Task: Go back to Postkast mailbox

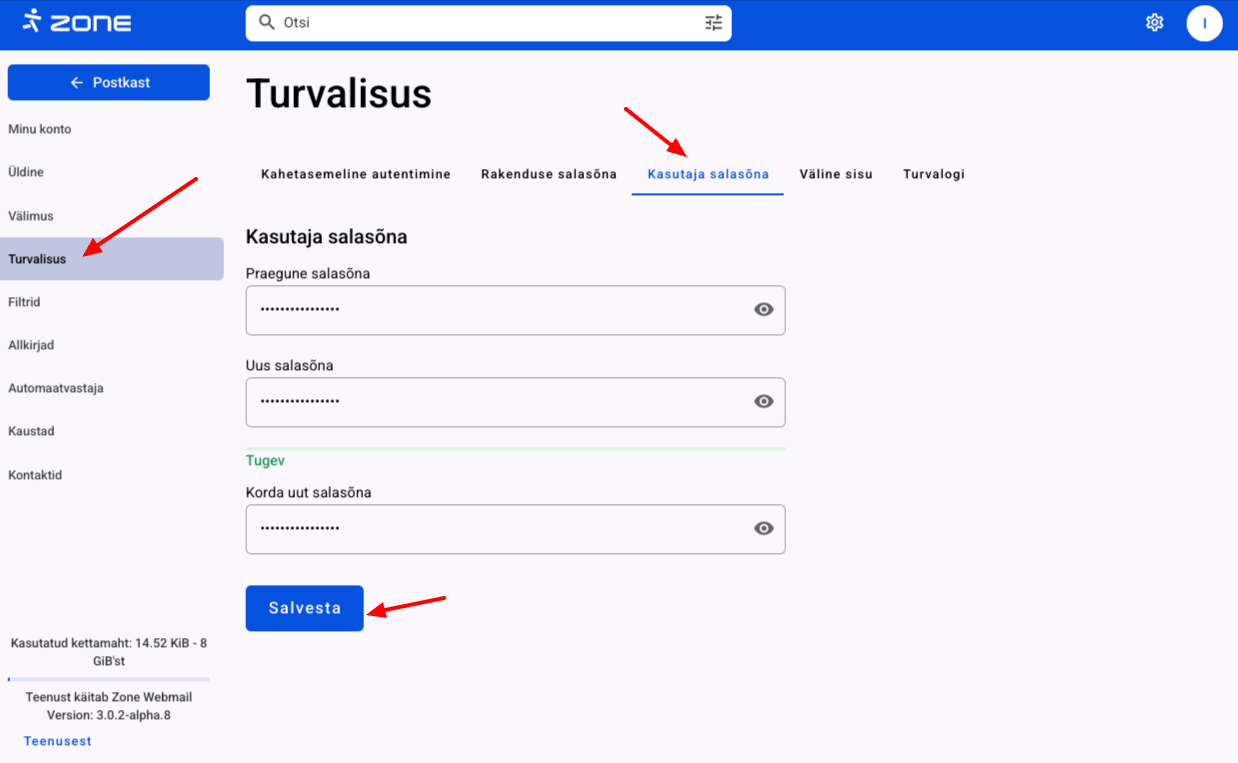Action: (109, 83)
